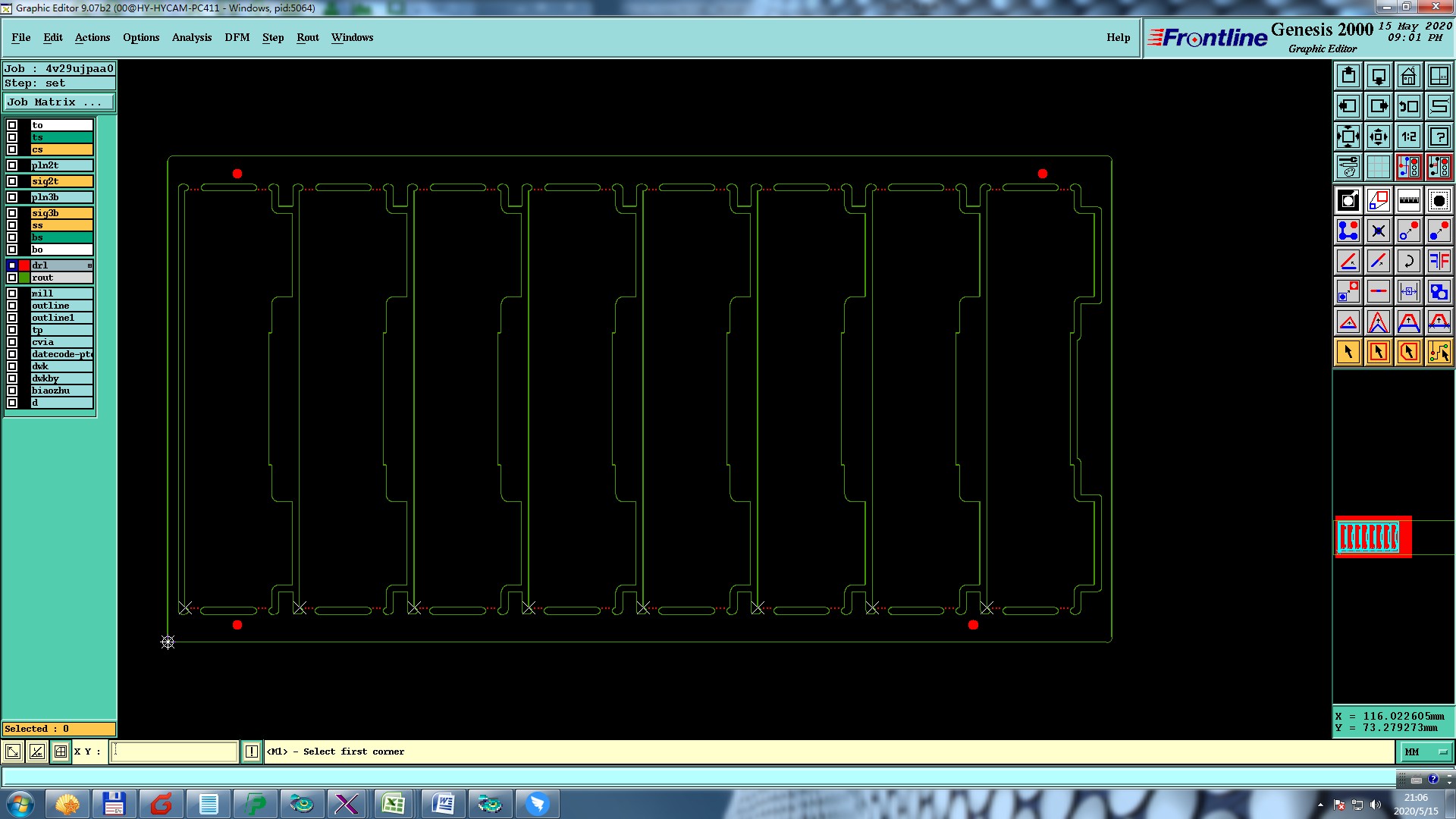This screenshot has width=1456, height=819.
Task: Click the 1:2 zoom scale icon
Action: [x=1408, y=136]
